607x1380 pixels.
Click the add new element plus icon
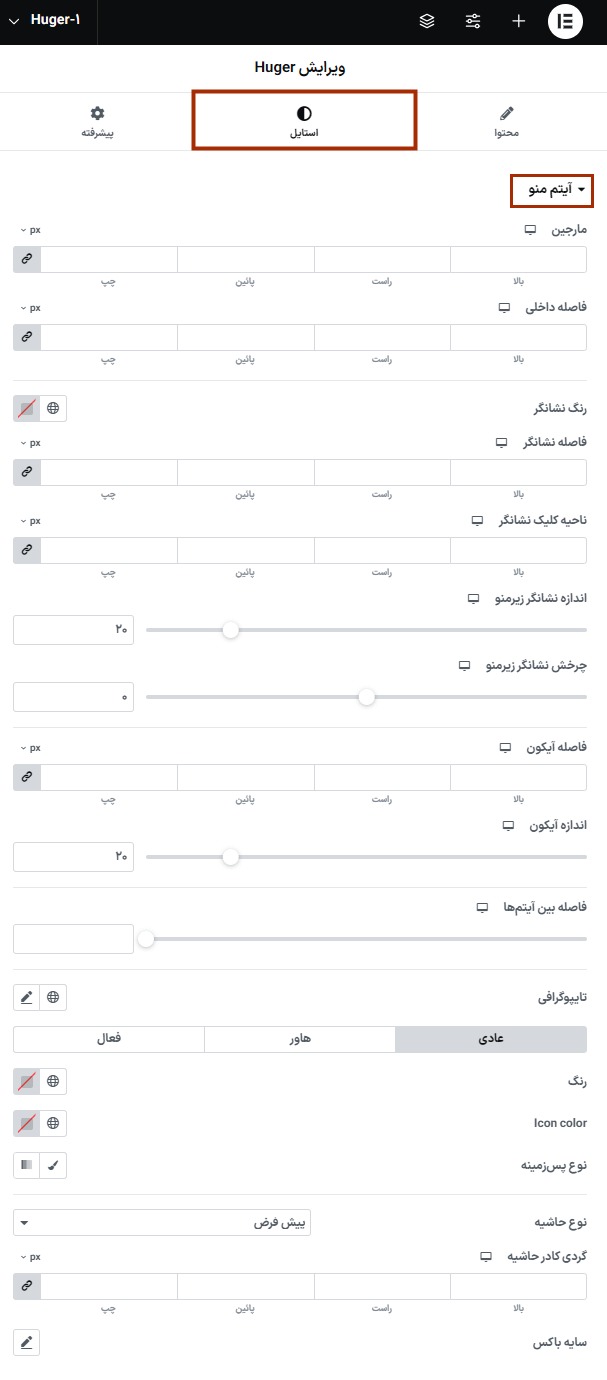518,19
